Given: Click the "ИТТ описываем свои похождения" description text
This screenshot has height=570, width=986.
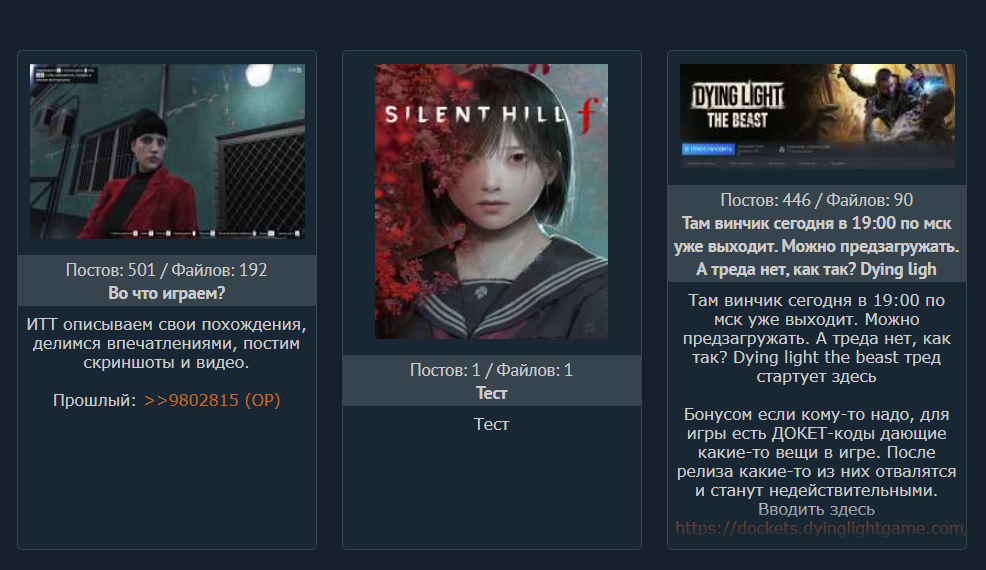Looking at the screenshot, I should [x=167, y=344].
